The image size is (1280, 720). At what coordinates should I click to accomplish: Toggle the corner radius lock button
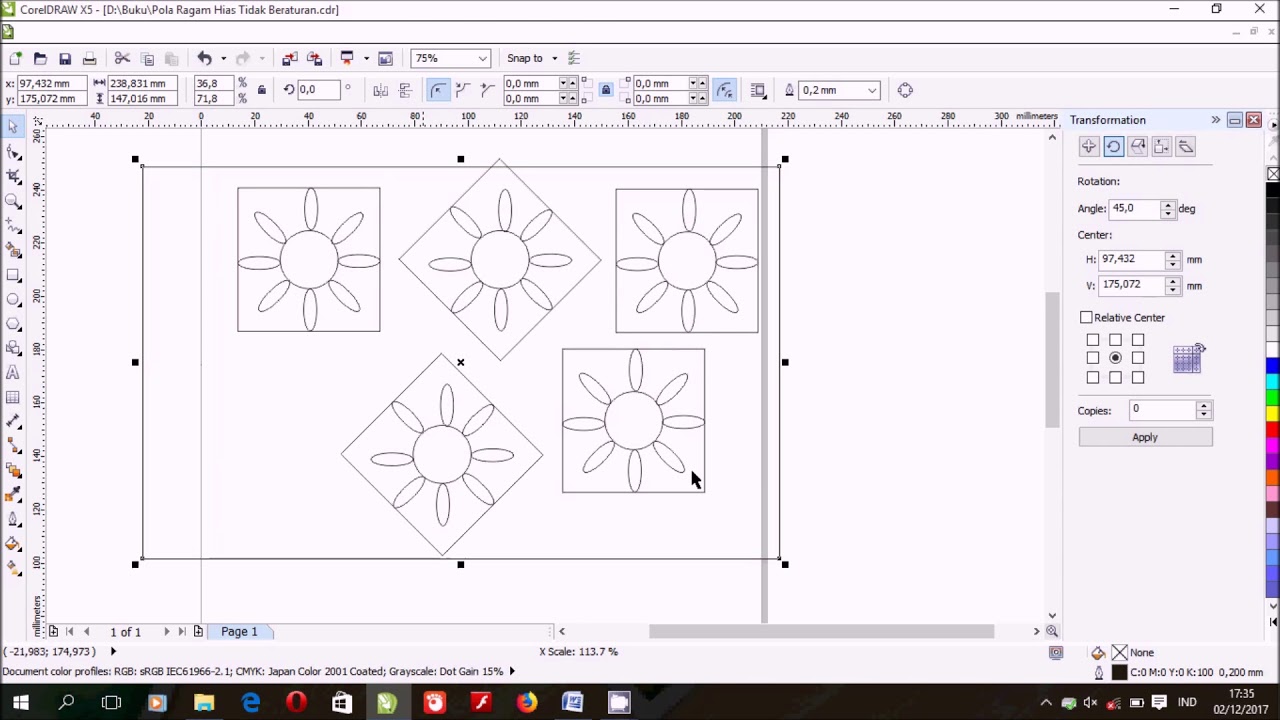tap(605, 90)
